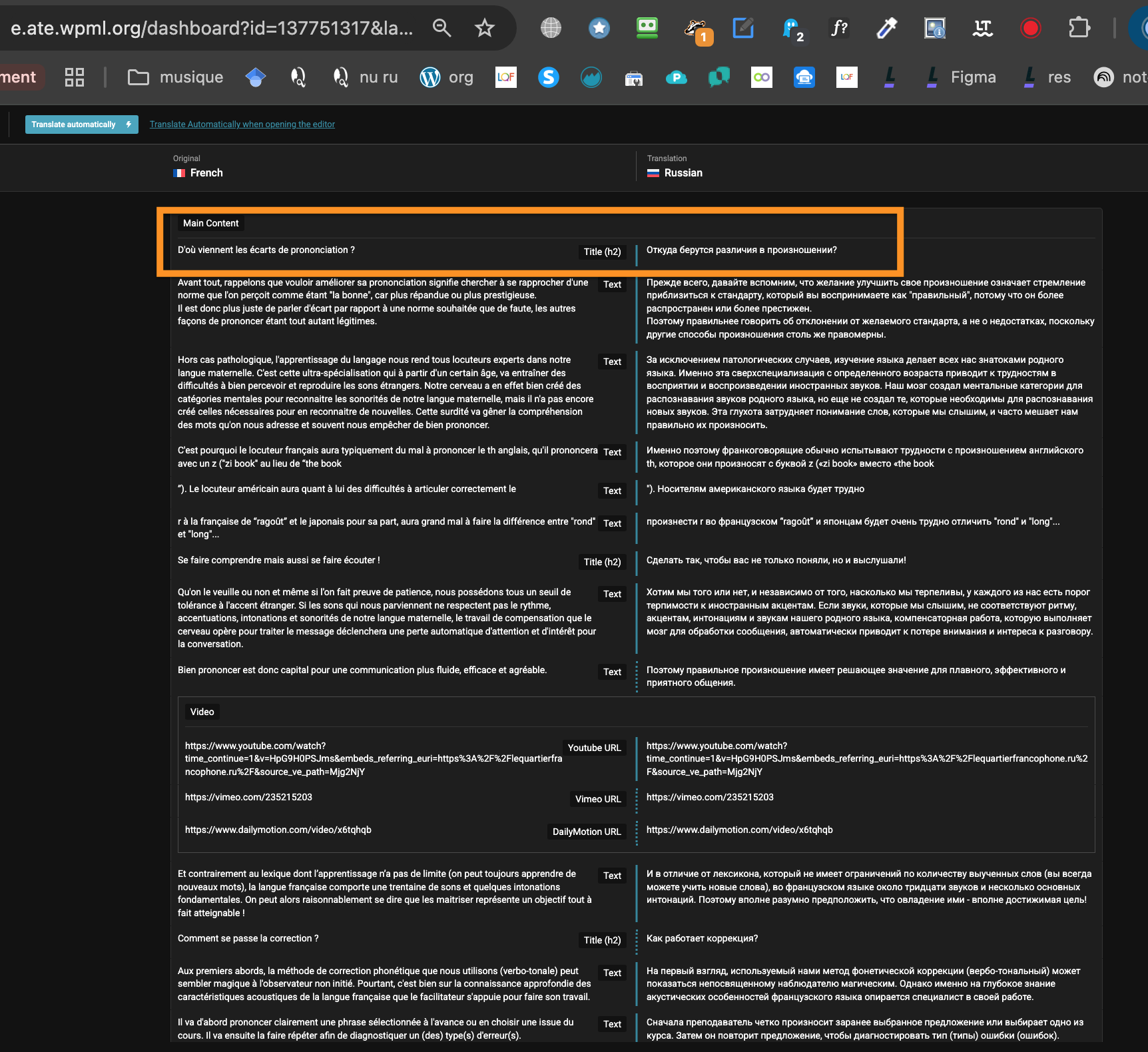Click the original vimeo.com/235215203 source URL
The height and width of the screenshot is (1052, 1148).
248,798
